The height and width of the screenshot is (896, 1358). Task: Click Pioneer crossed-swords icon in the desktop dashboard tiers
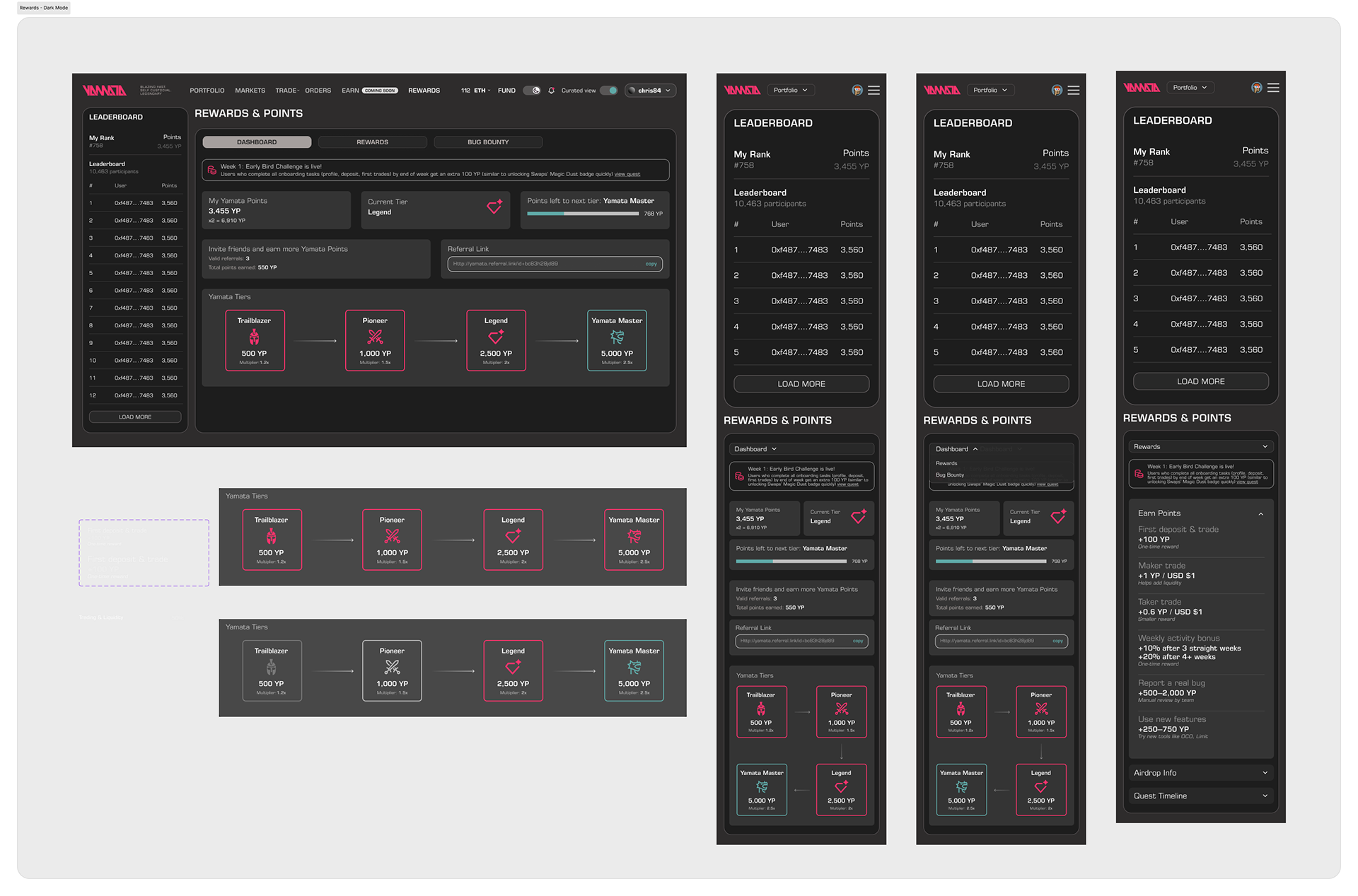point(375,337)
